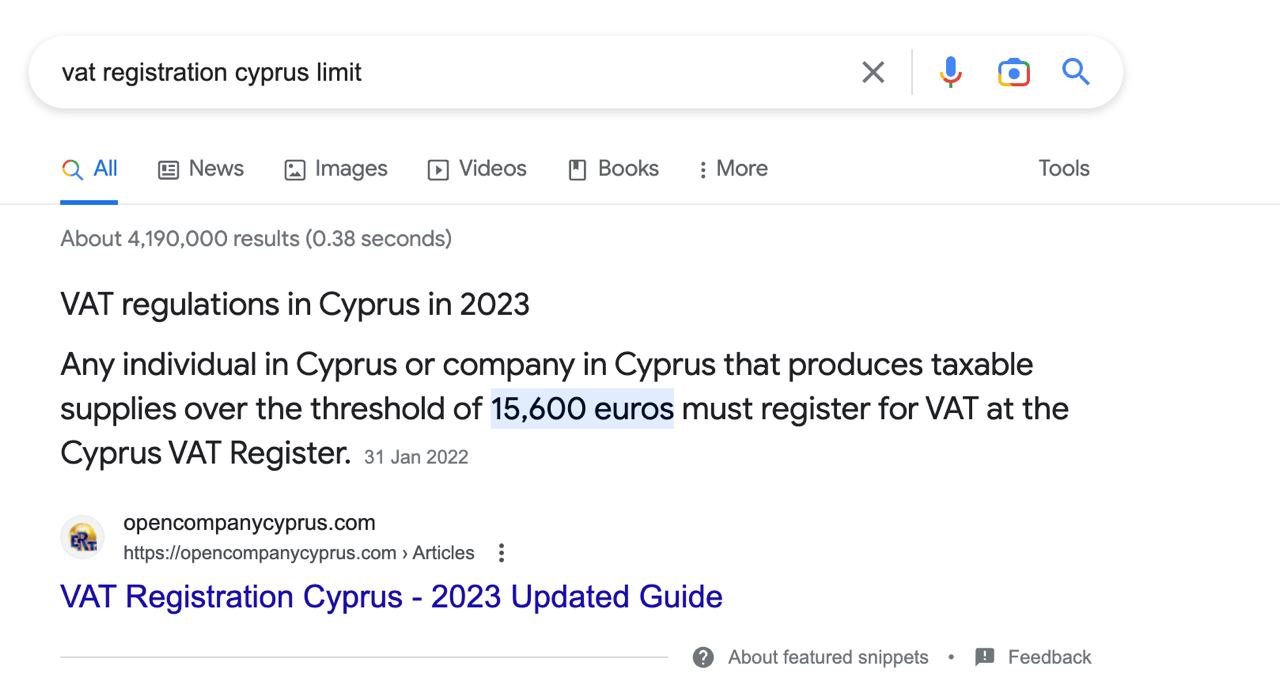This screenshot has height=674, width=1280.
Task: Click the Feedback flag icon
Action: [985, 657]
